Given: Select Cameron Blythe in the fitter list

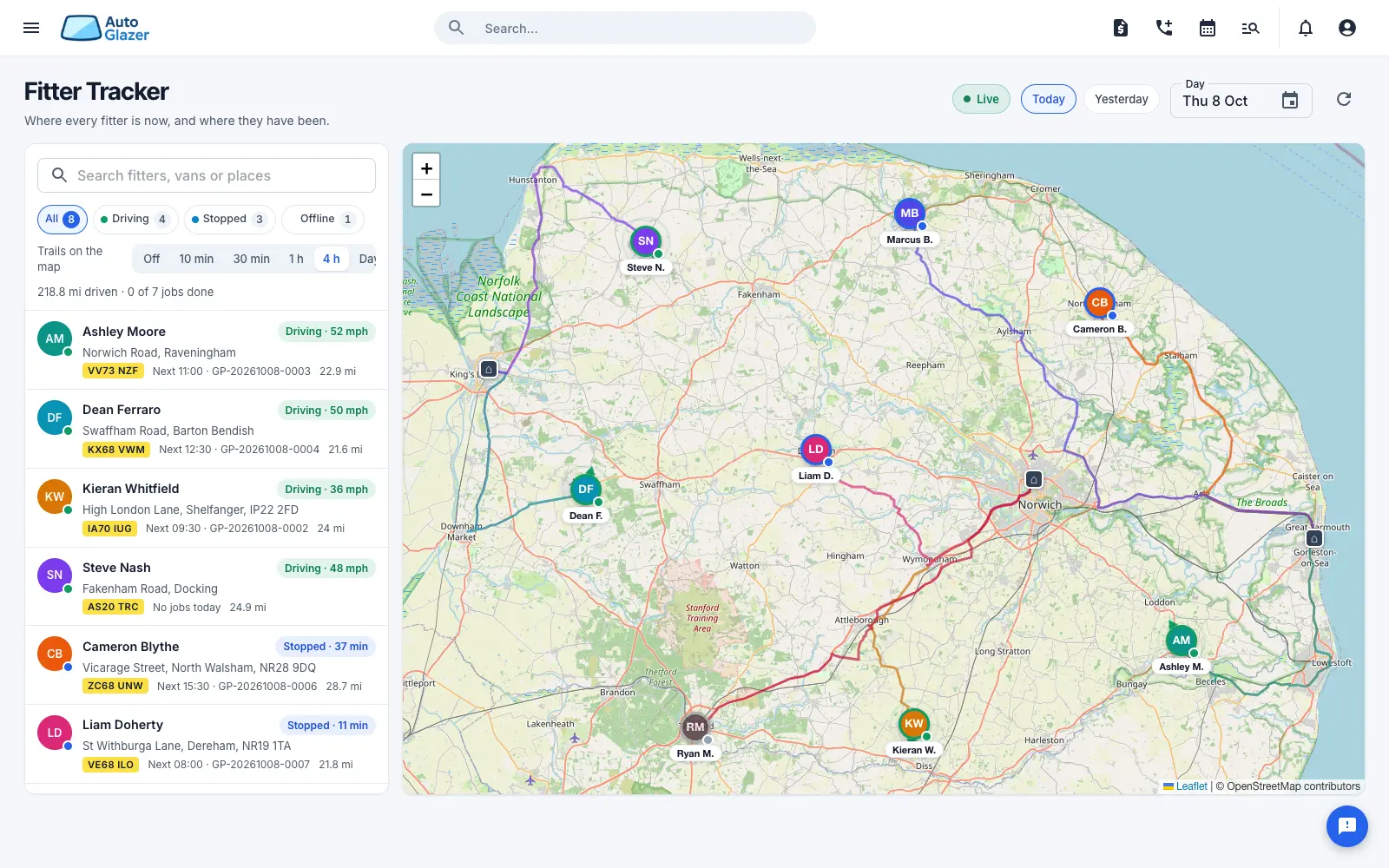Looking at the screenshot, I should pos(207,666).
